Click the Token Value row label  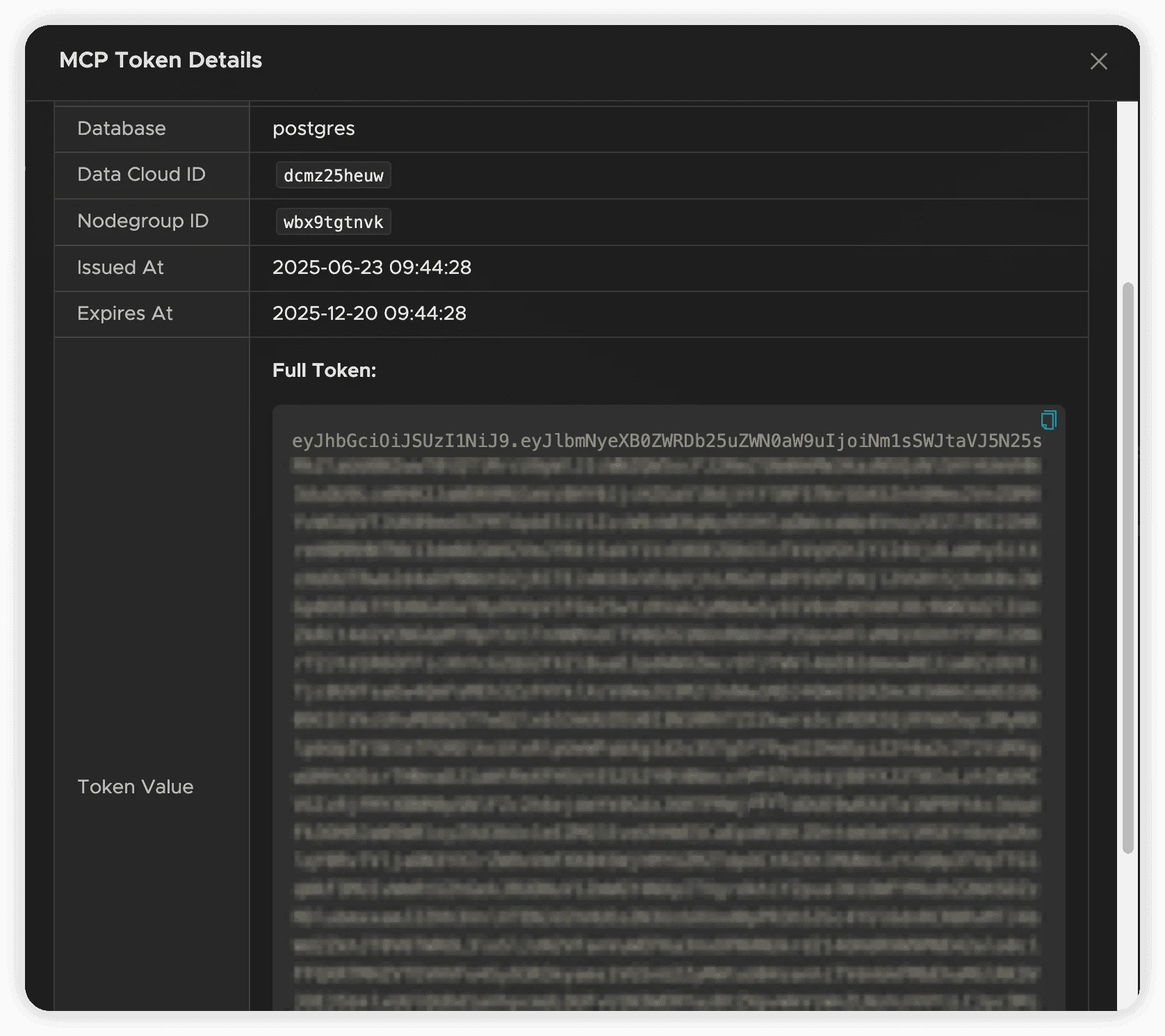(x=136, y=787)
